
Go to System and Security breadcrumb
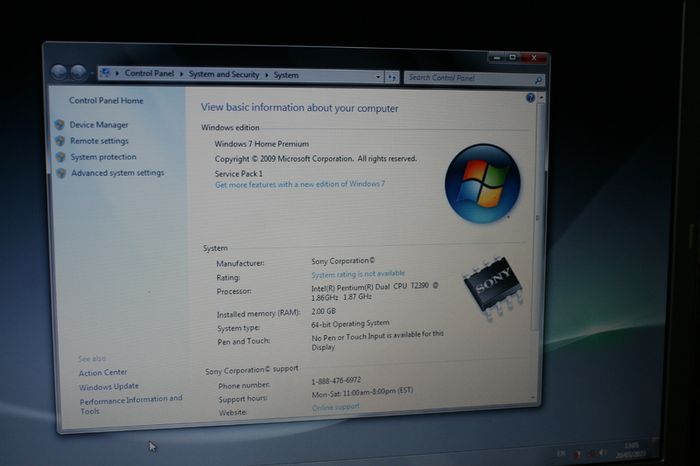coord(224,74)
